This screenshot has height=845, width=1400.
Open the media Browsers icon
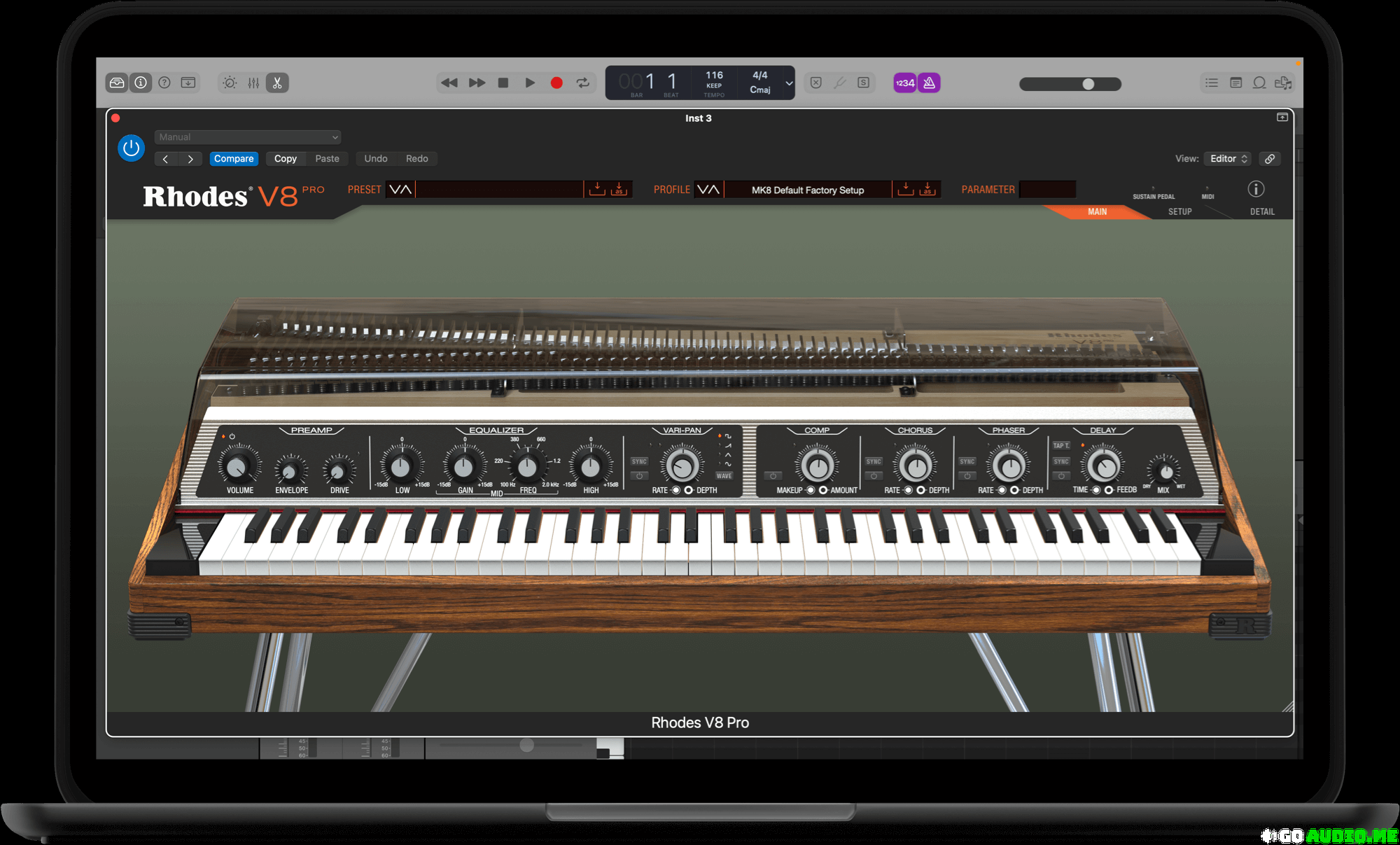[x=1283, y=83]
